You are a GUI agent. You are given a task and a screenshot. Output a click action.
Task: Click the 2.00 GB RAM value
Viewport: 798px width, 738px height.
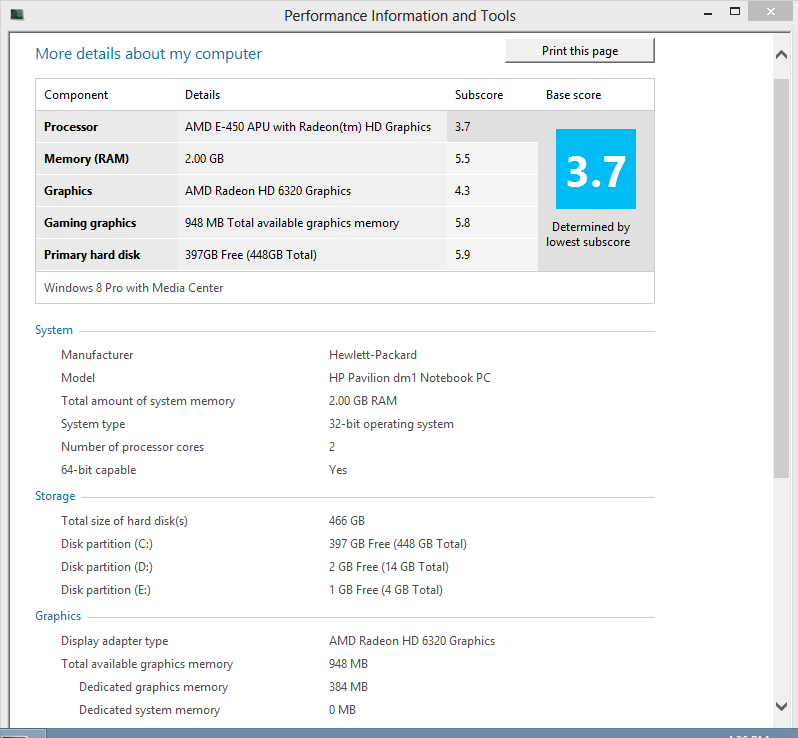pos(363,401)
